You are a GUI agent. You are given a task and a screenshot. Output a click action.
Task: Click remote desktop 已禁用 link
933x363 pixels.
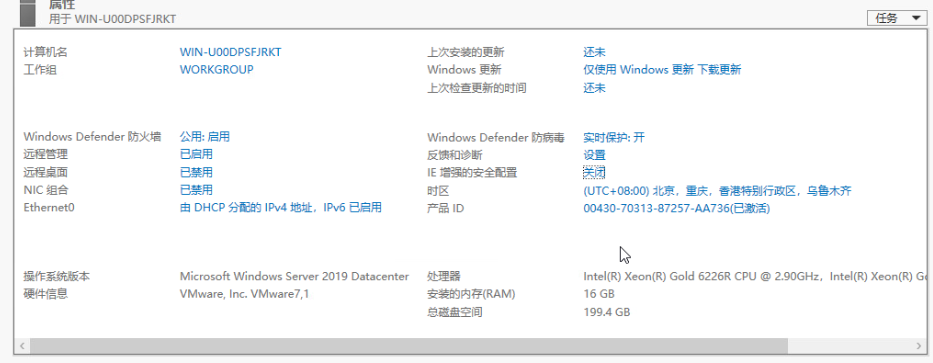coord(196,173)
